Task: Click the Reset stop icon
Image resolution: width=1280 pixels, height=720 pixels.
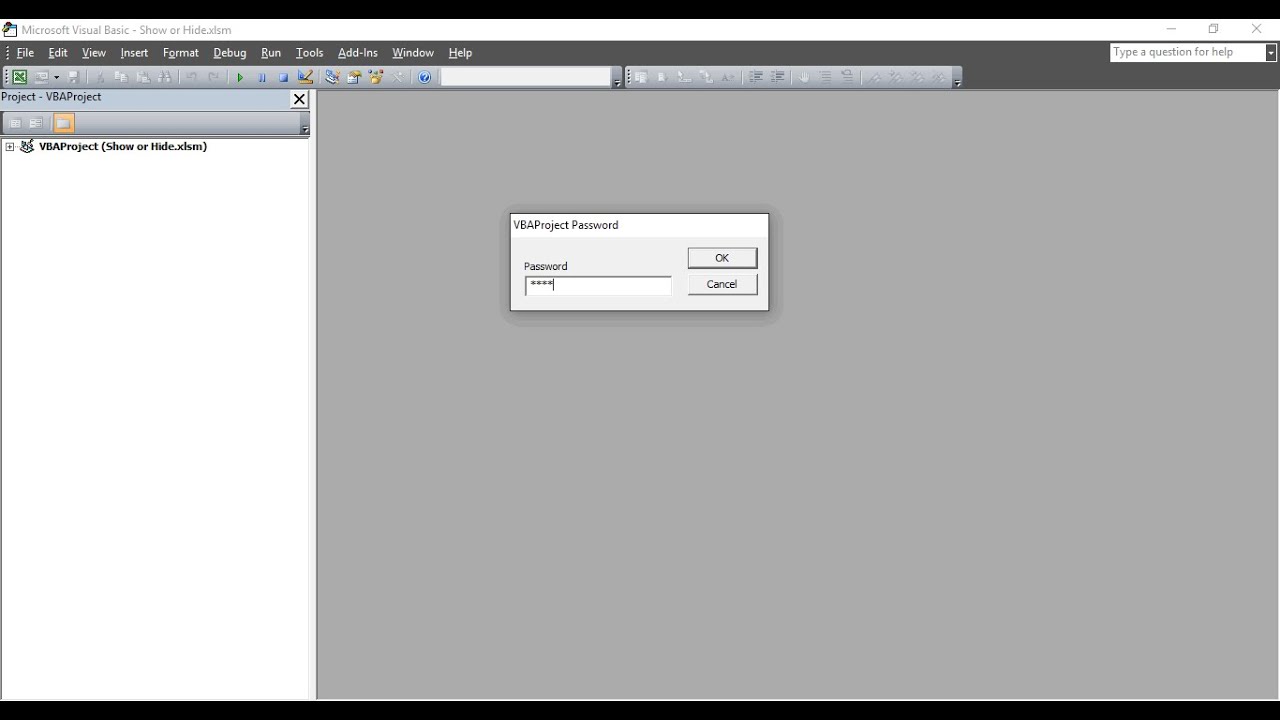Action: click(283, 77)
